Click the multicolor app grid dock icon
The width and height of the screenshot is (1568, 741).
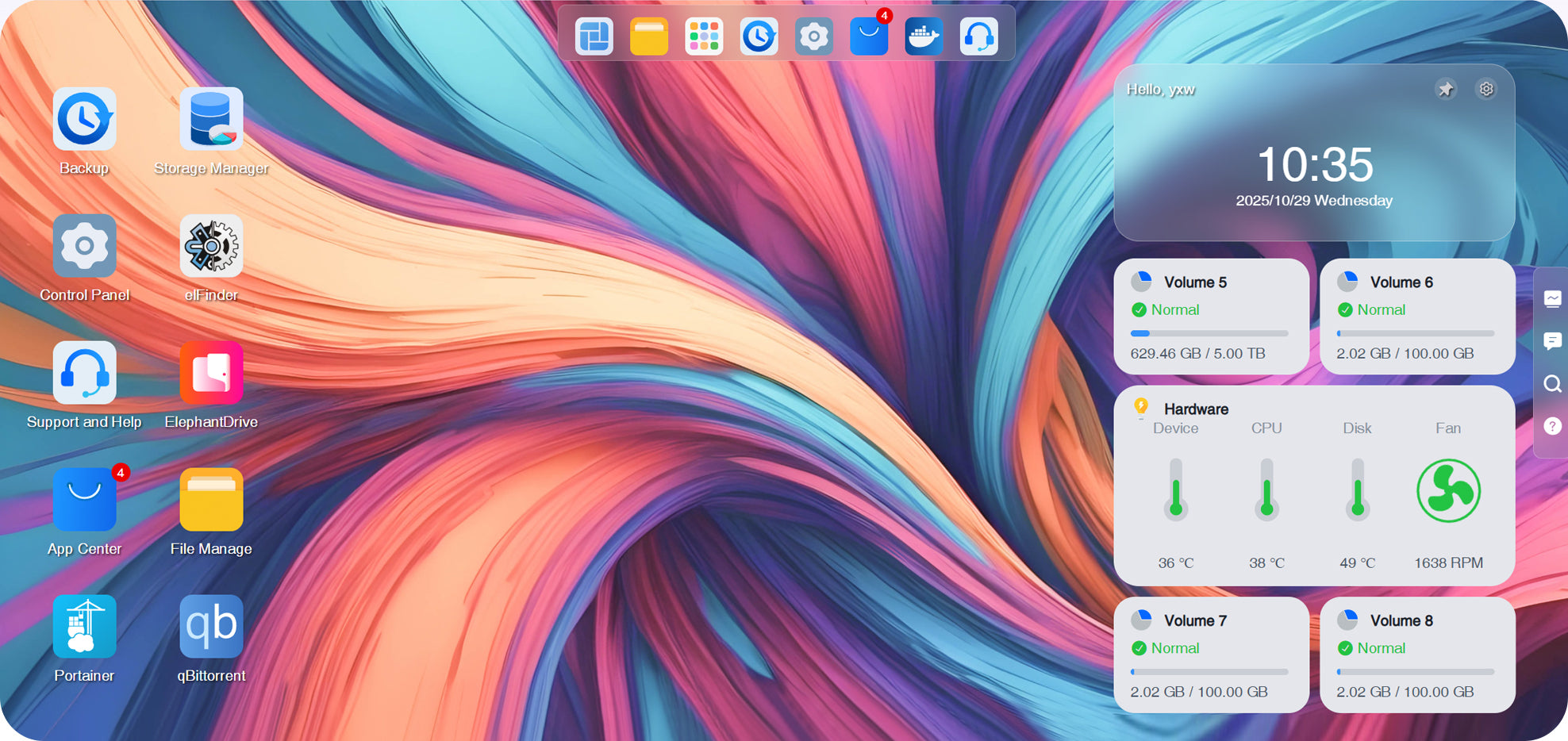tap(704, 36)
